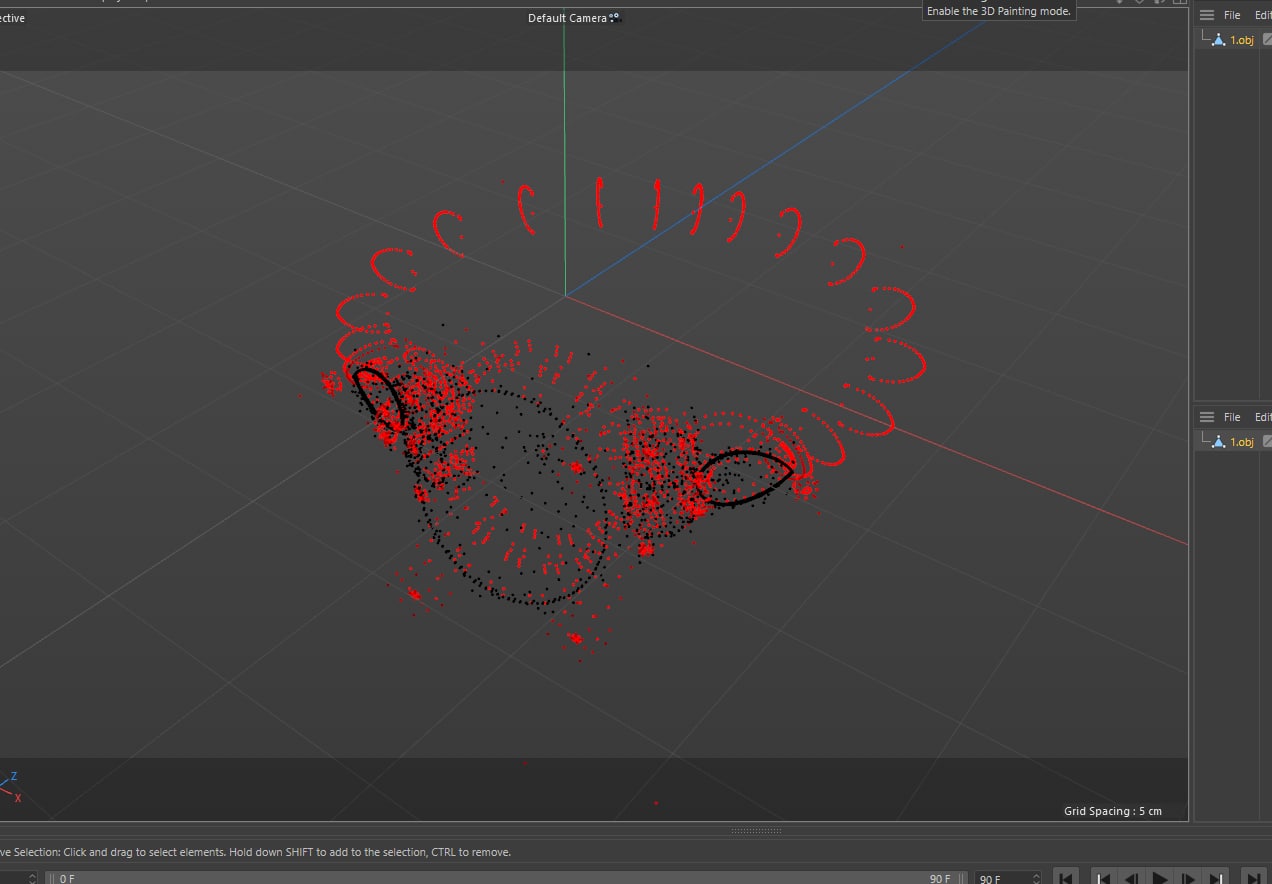
Task: Jump to the next keyframe
Action: click(1216, 878)
